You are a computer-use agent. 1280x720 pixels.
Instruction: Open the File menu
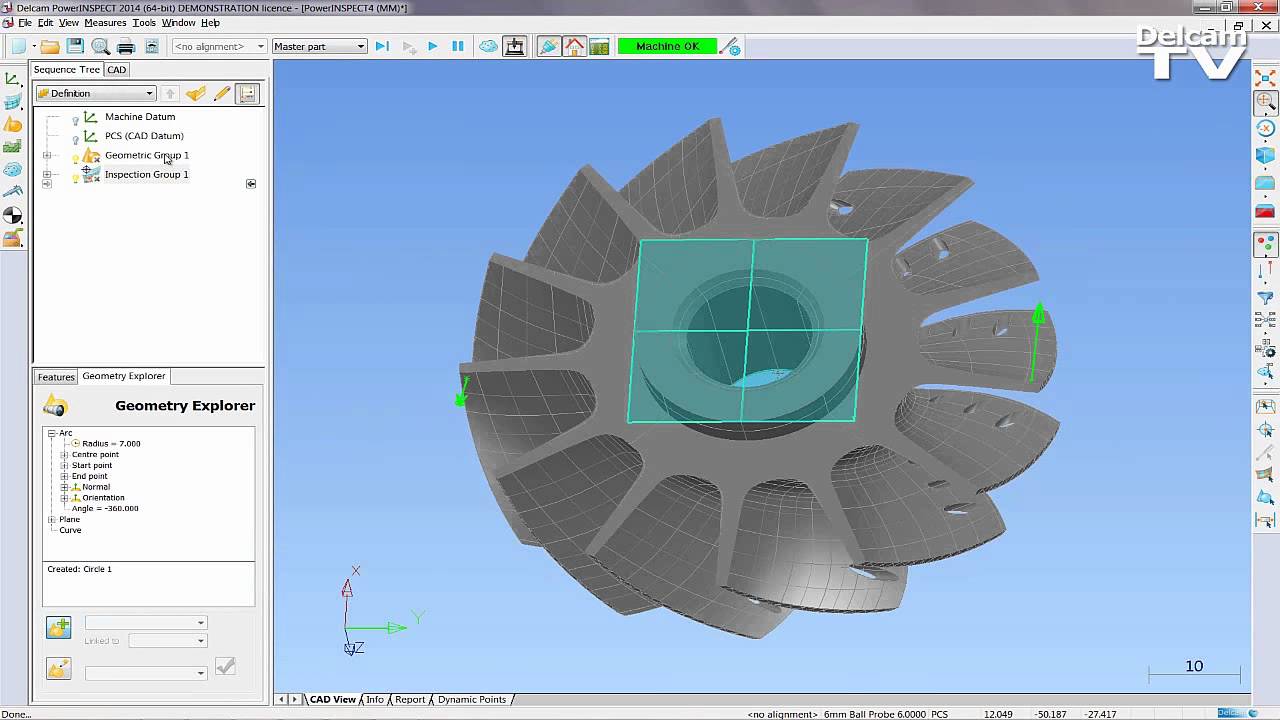click(25, 22)
